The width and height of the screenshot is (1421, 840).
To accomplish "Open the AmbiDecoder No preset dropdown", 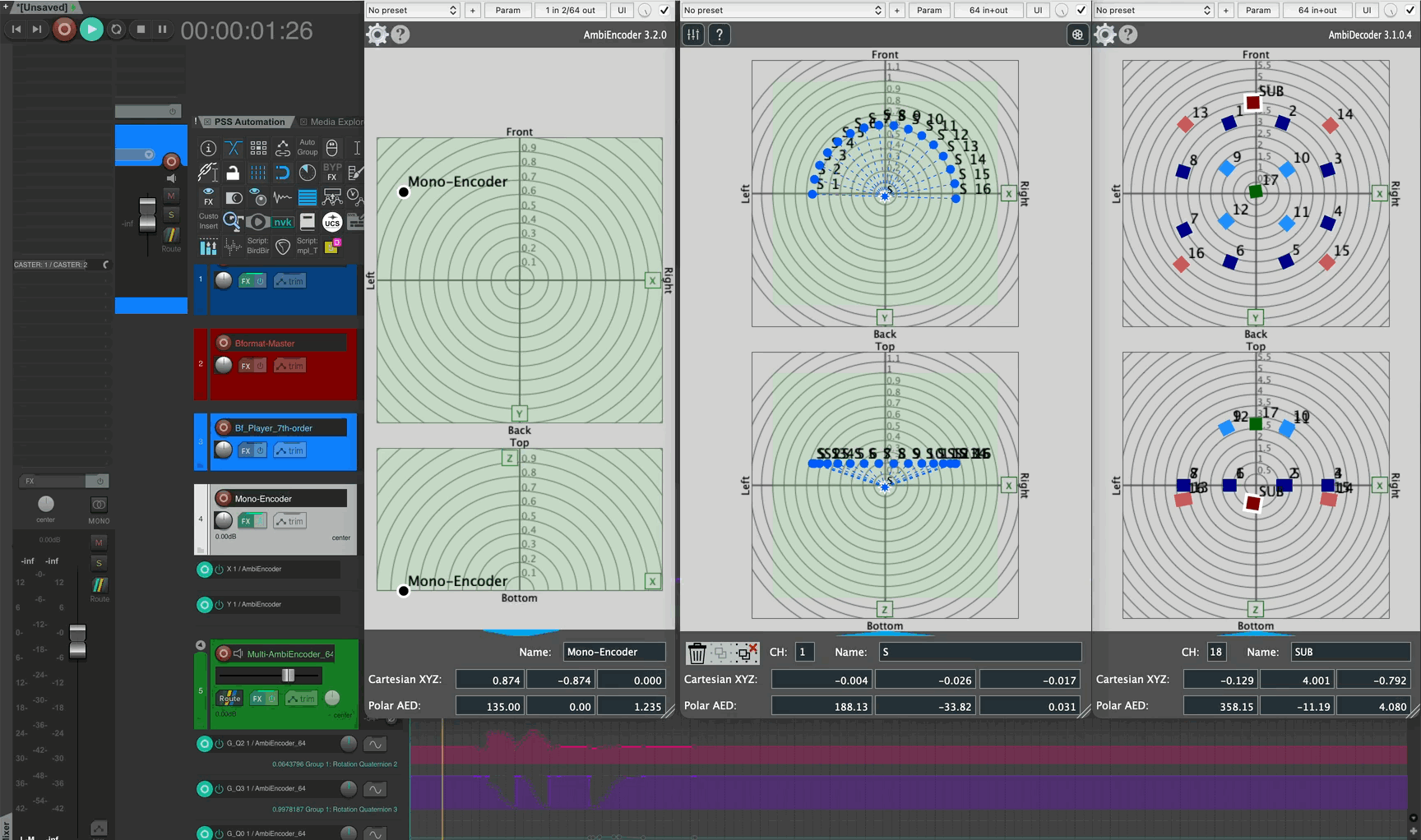I will pos(1151,10).
